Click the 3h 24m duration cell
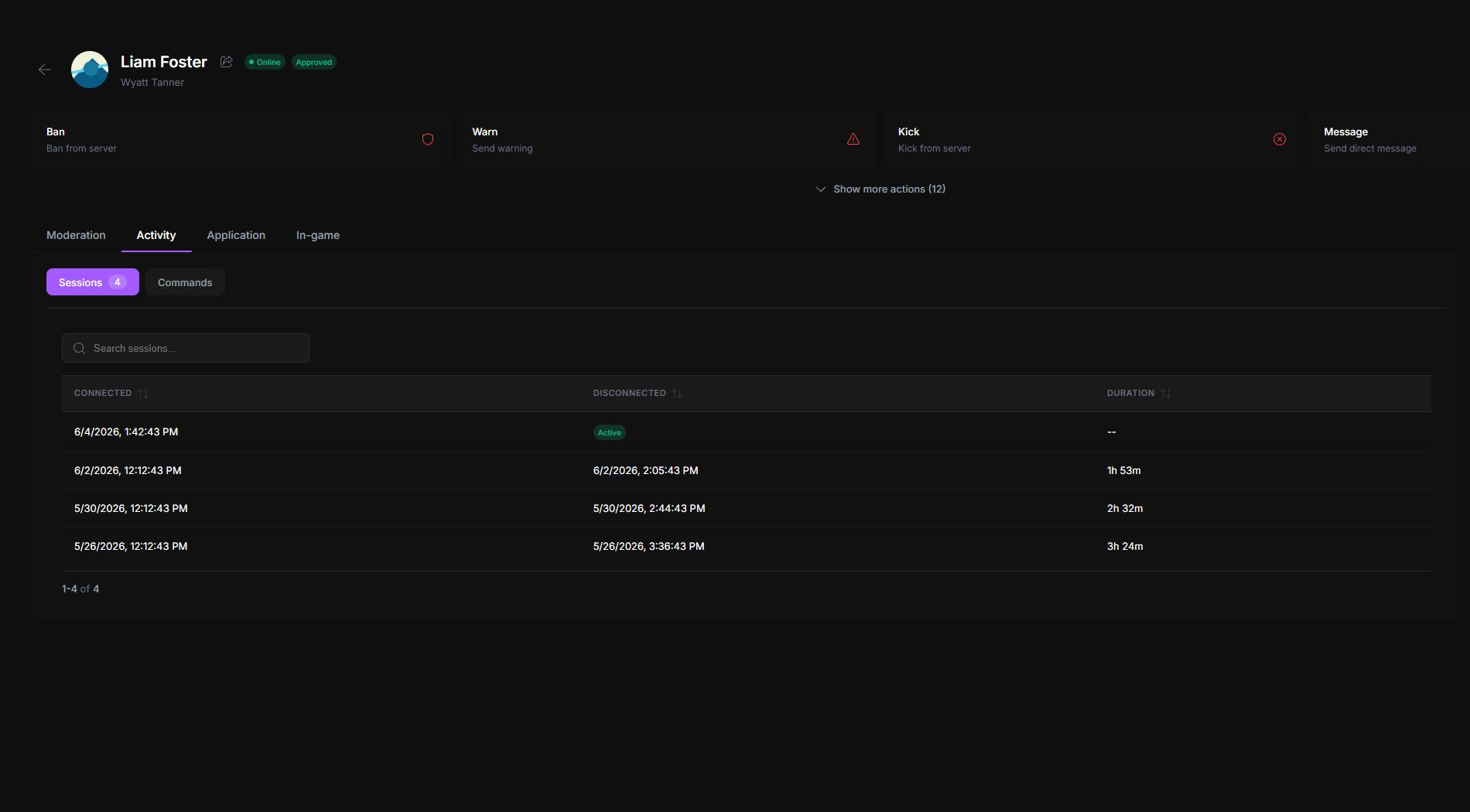The width and height of the screenshot is (1470, 812). pos(1125,546)
